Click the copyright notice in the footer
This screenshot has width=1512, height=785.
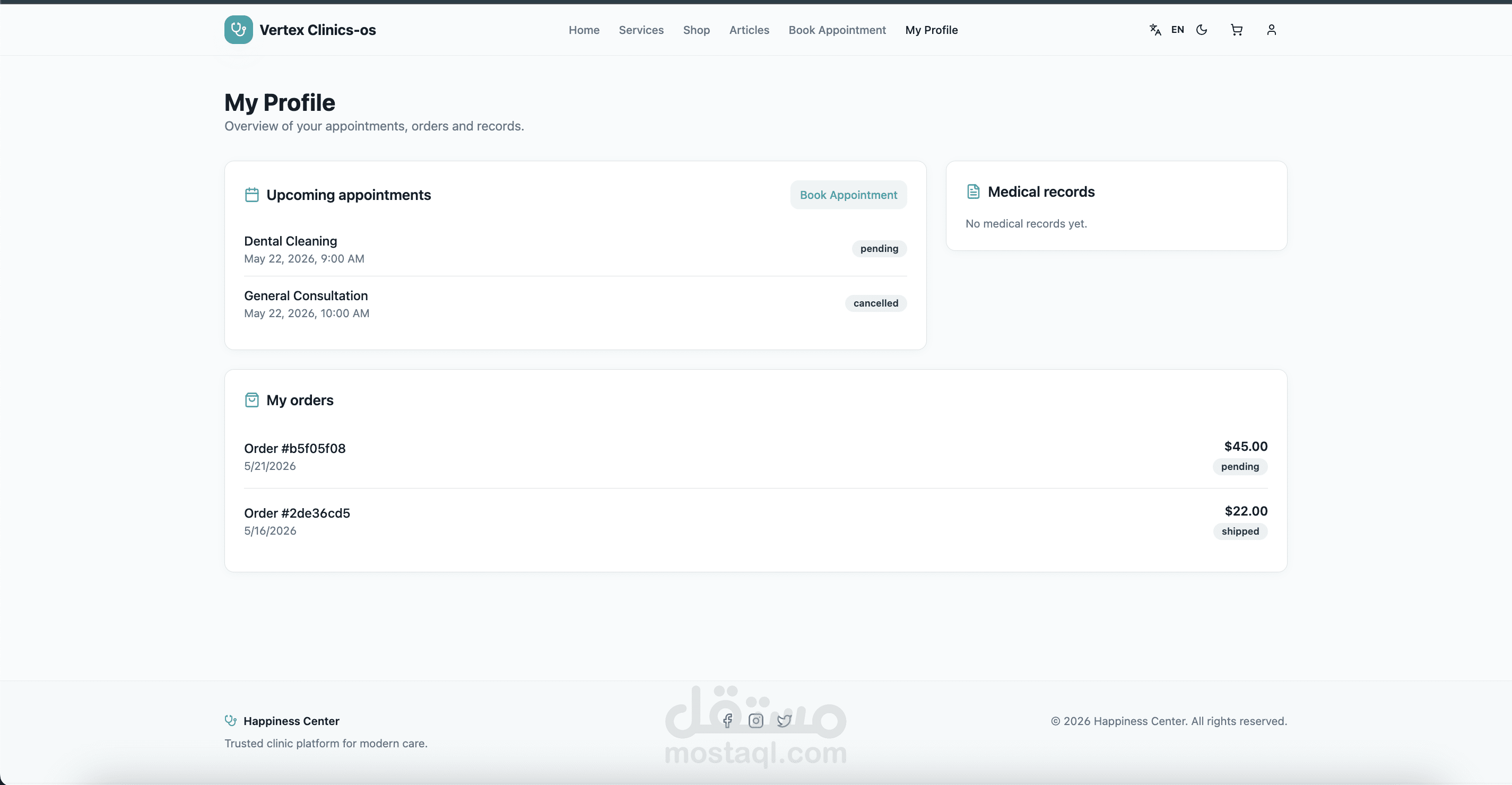coord(1169,721)
